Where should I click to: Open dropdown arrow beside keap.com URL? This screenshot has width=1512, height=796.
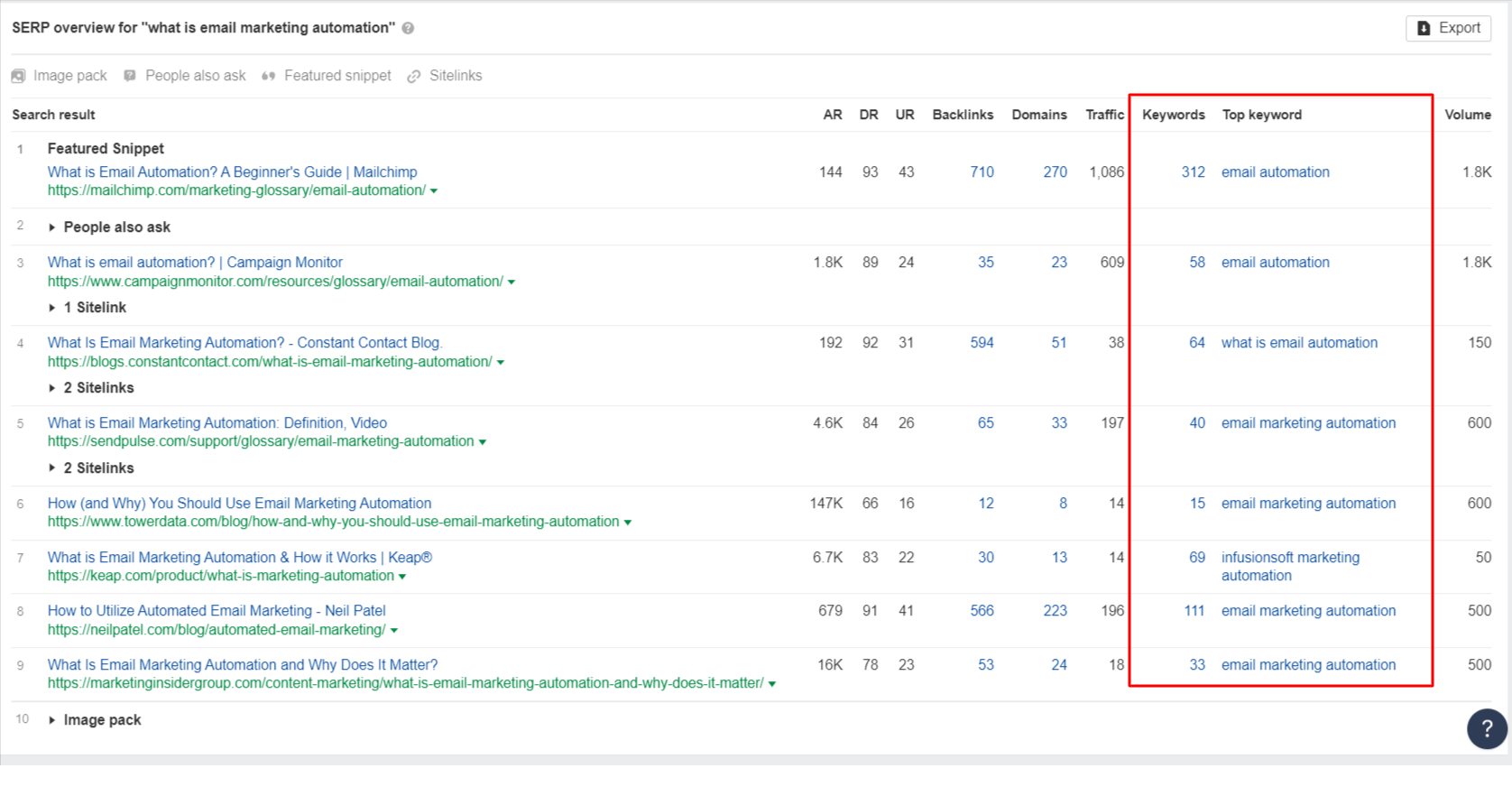point(402,577)
